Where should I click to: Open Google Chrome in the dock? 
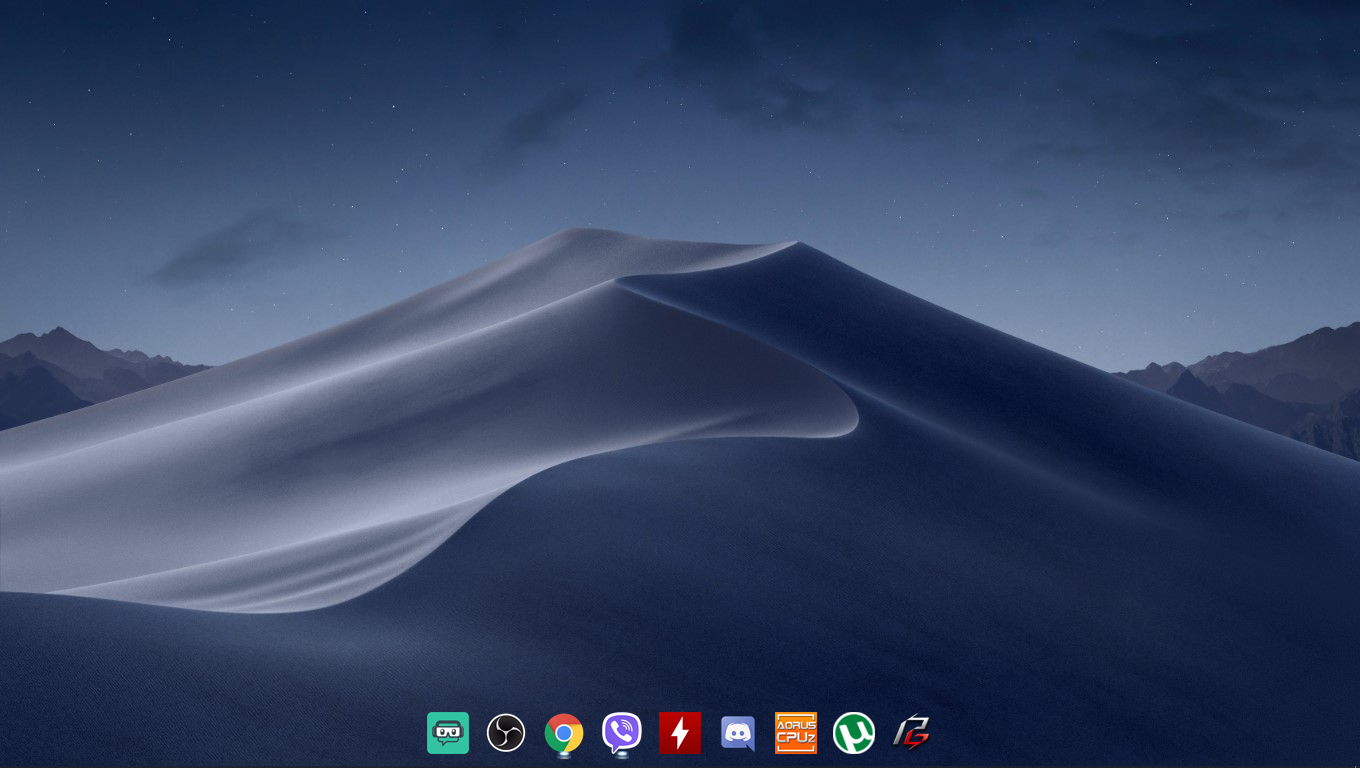563,733
